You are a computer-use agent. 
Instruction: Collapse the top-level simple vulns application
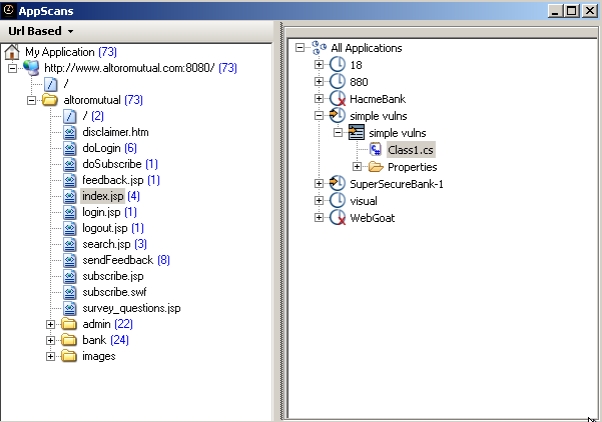pos(319,116)
